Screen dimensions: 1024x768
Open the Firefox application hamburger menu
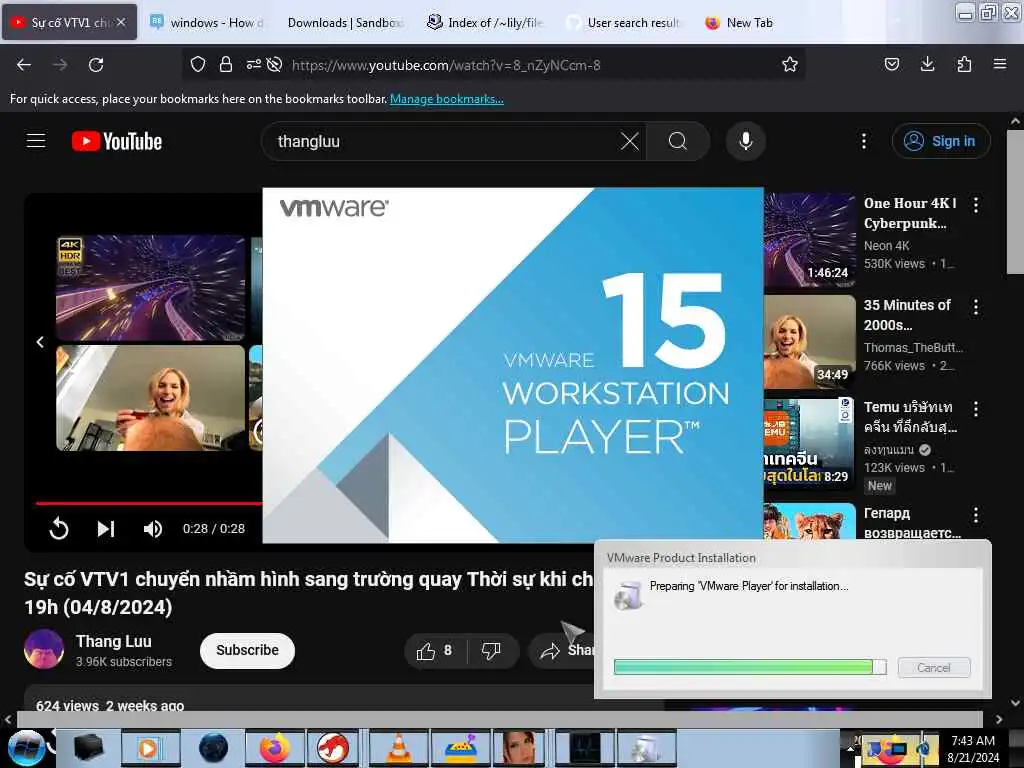[1000, 65]
